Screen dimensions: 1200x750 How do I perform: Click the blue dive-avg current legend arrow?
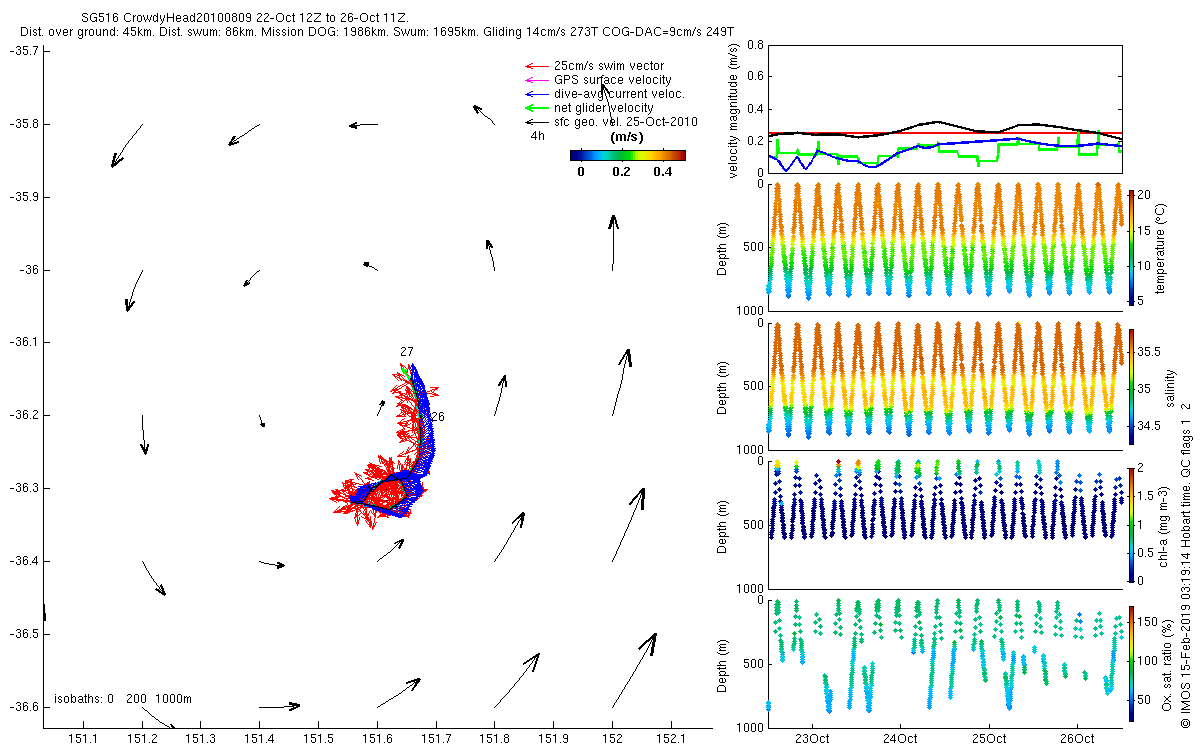[536, 94]
